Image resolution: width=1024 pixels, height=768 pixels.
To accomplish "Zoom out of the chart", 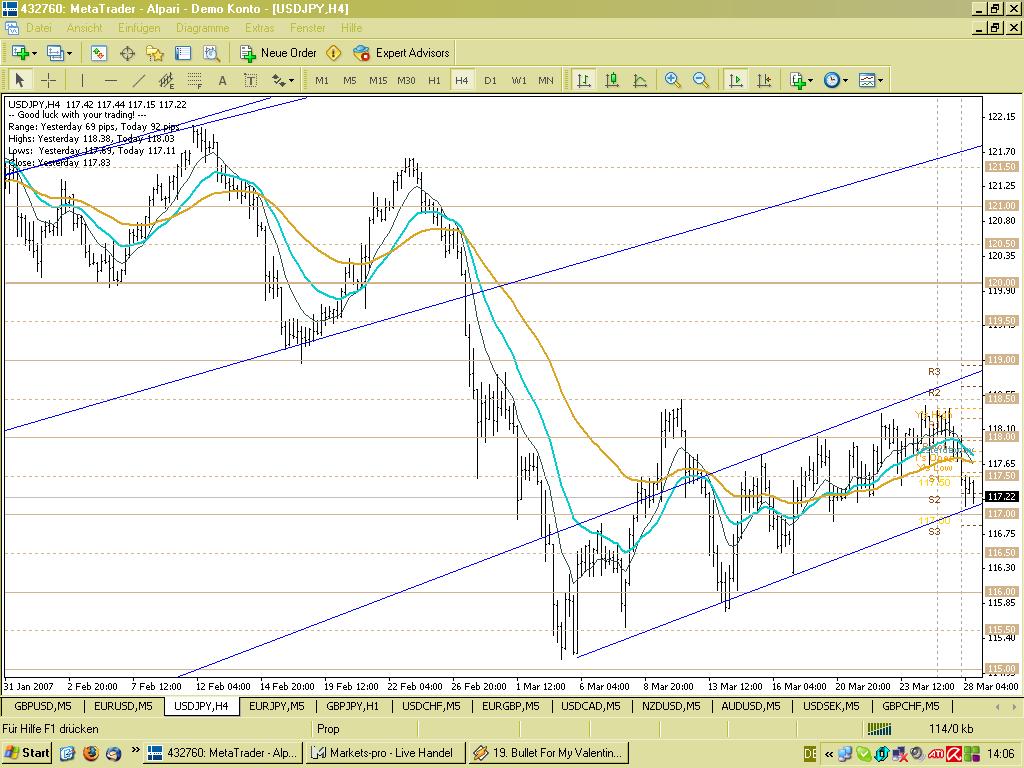I will pos(701,80).
